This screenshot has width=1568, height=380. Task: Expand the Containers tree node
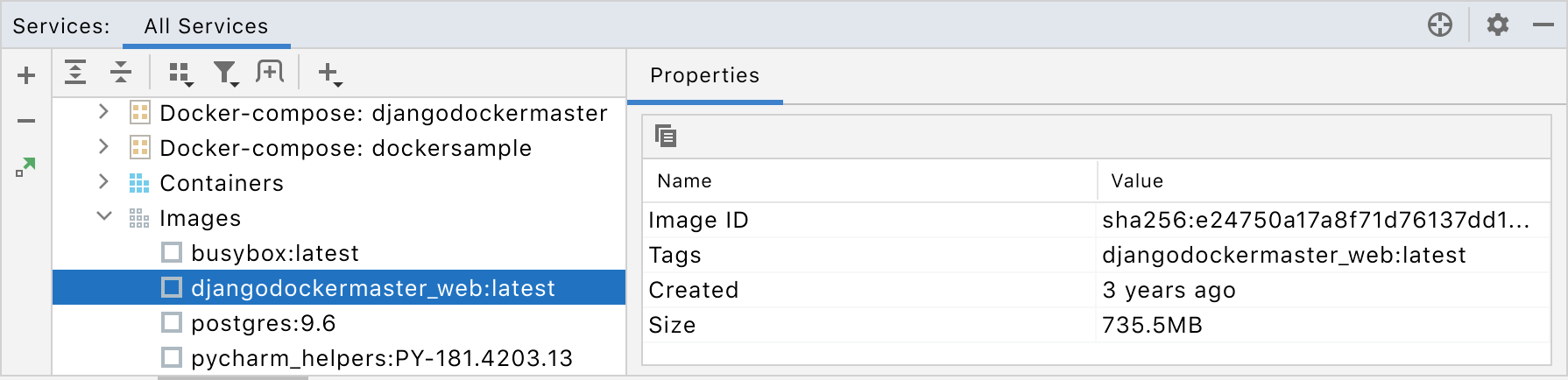[x=103, y=182]
